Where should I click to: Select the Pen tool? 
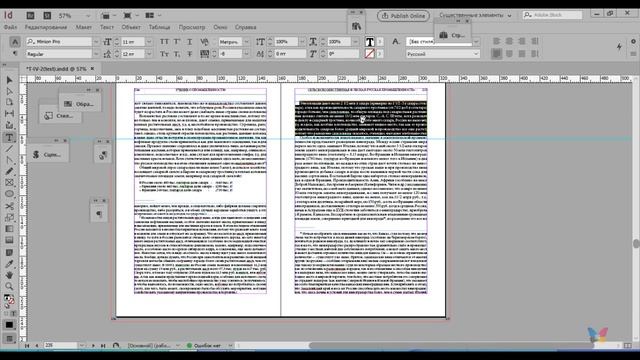pos(9,160)
